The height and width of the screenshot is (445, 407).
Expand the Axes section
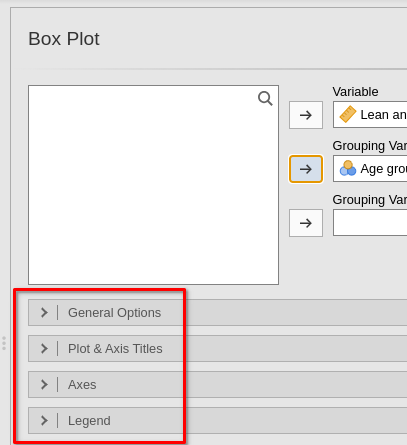[218, 384]
